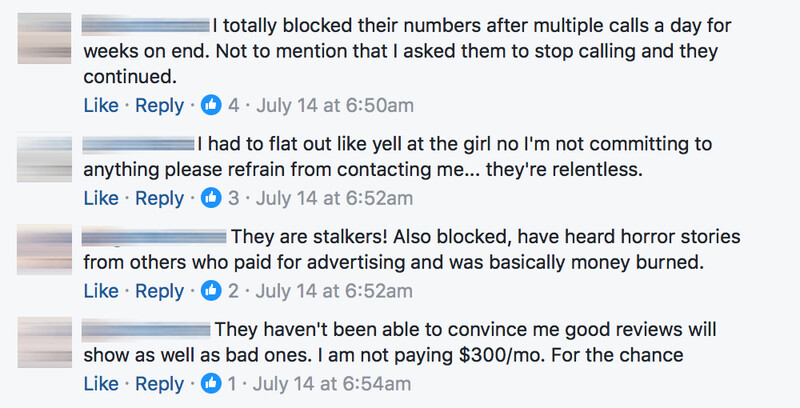Image resolution: width=800 pixels, height=408 pixels.
Task: Reply to the comment about blocked numbers
Action: coord(159,106)
